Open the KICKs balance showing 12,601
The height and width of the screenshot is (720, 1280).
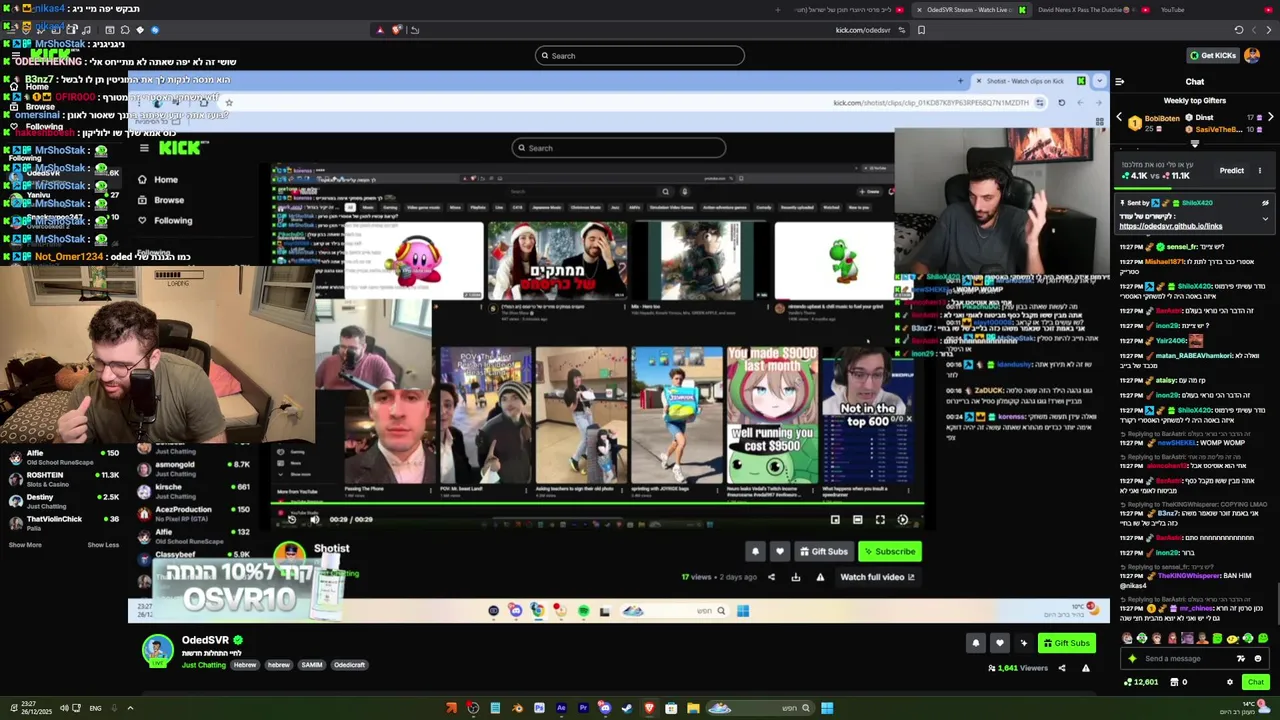(x=1141, y=682)
